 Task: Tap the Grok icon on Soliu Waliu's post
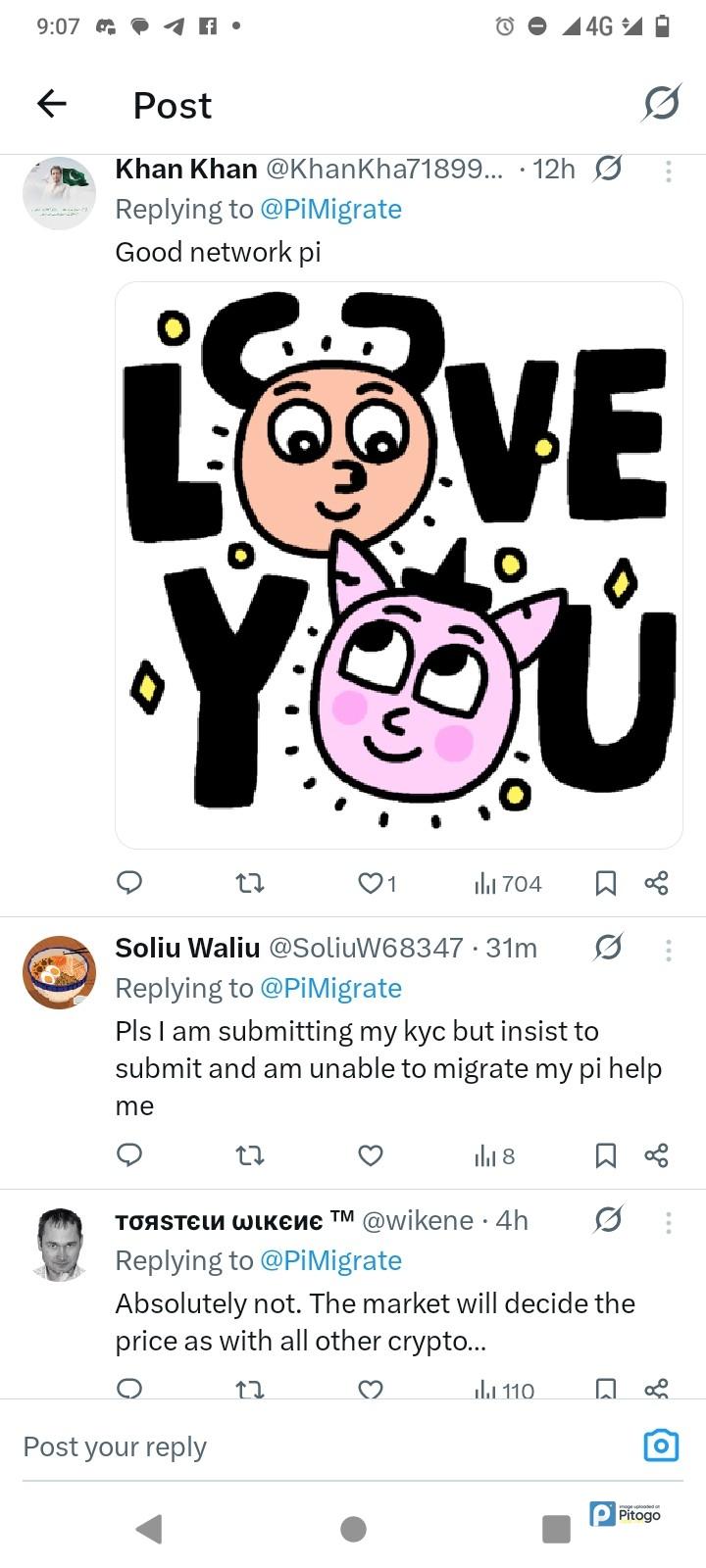coord(608,948)
